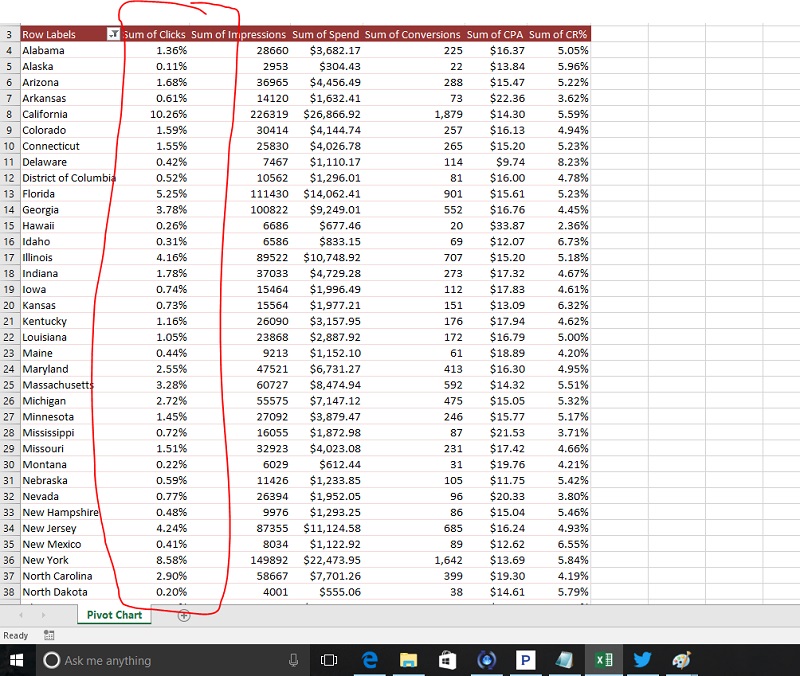Click Hawaii CPA value $33.87

pyautogui.click(x=507, y=226)
